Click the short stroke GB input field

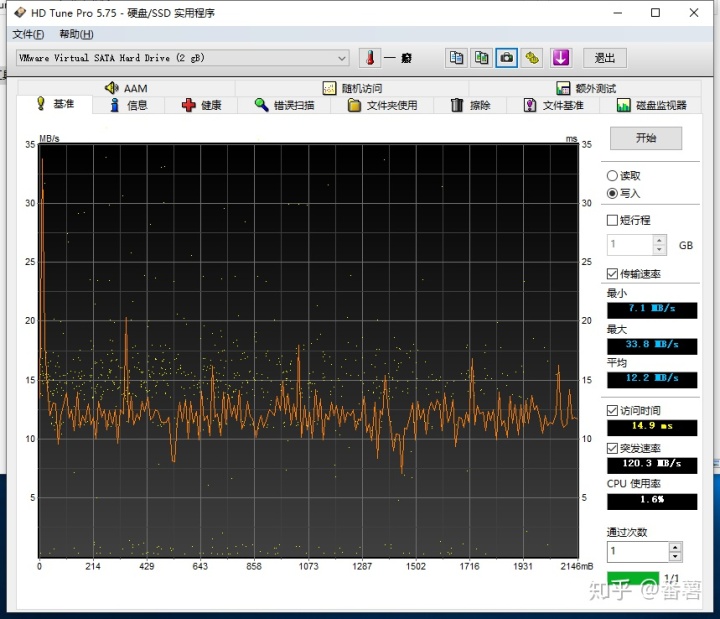630,245
